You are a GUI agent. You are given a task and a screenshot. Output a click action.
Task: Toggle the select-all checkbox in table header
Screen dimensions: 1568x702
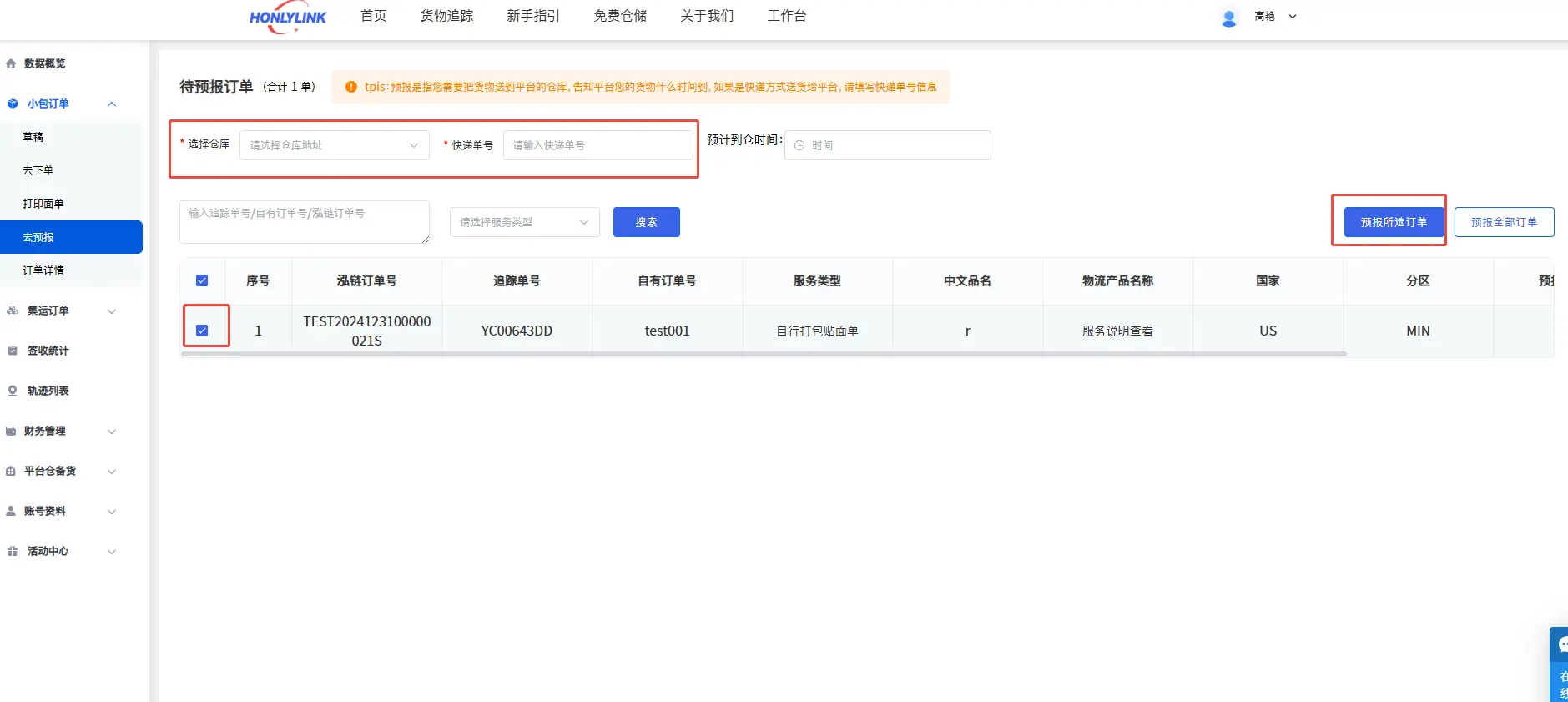pos(202,280)
